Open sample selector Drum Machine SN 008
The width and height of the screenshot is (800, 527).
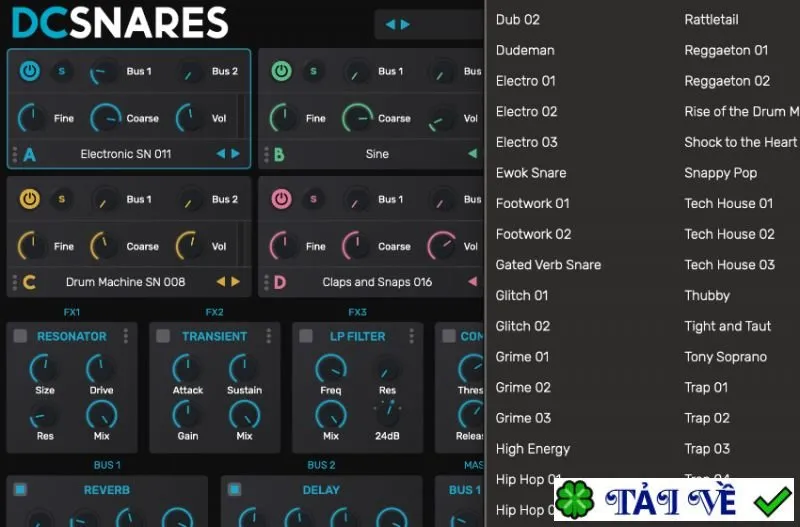(126, 282)
